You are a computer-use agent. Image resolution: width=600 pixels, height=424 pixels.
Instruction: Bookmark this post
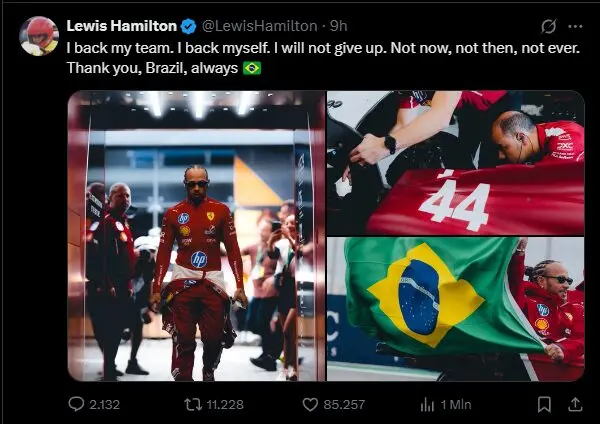544,404
